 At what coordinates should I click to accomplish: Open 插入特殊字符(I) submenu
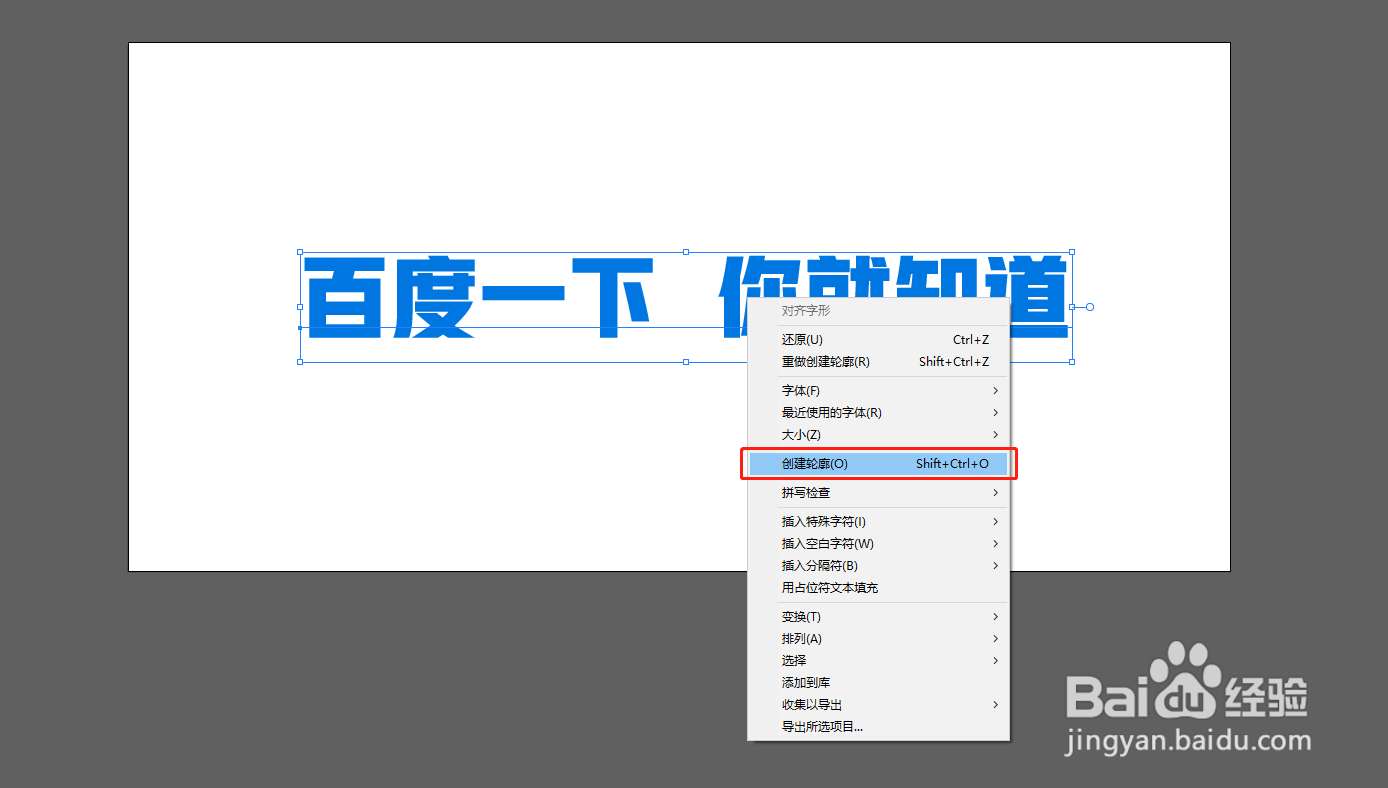pos(879,522)
